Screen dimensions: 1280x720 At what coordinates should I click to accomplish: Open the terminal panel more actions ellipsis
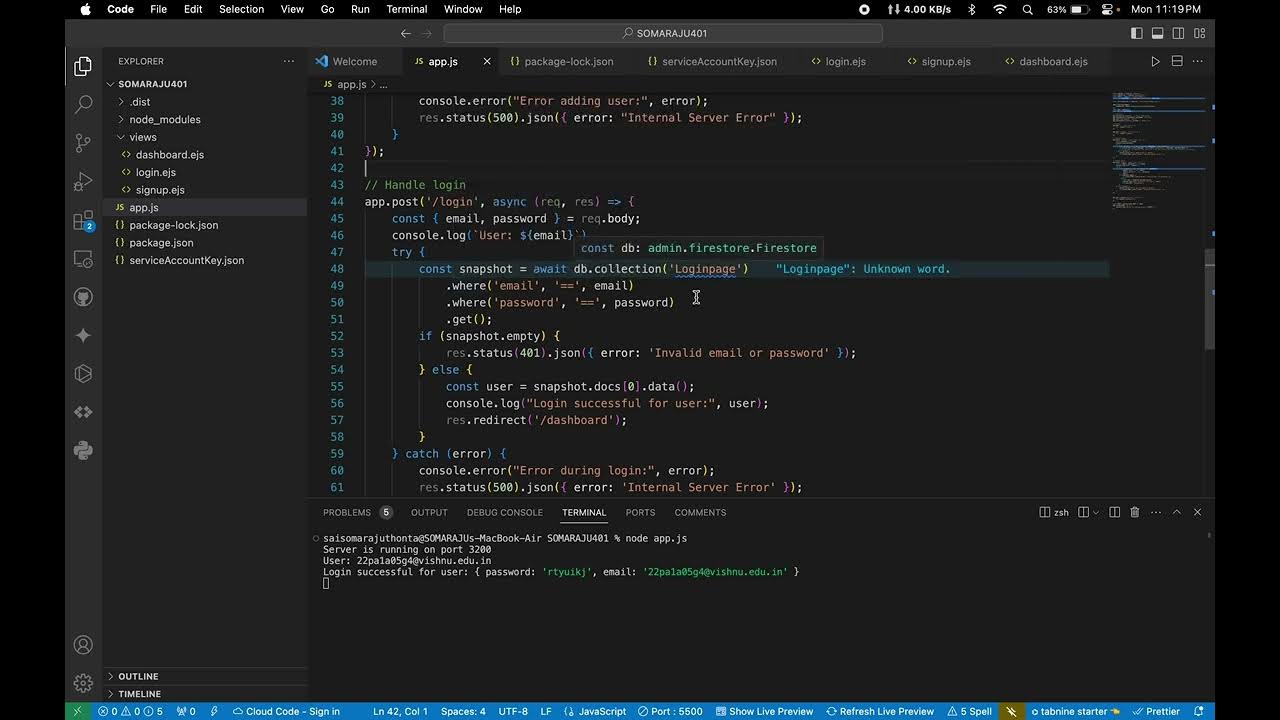[1154, 512]
